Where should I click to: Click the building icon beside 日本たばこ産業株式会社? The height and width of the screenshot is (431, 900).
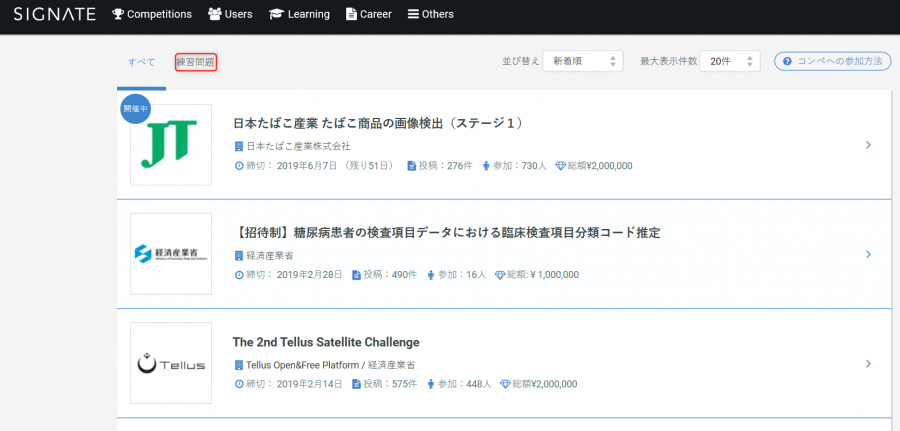pos(239,146)
